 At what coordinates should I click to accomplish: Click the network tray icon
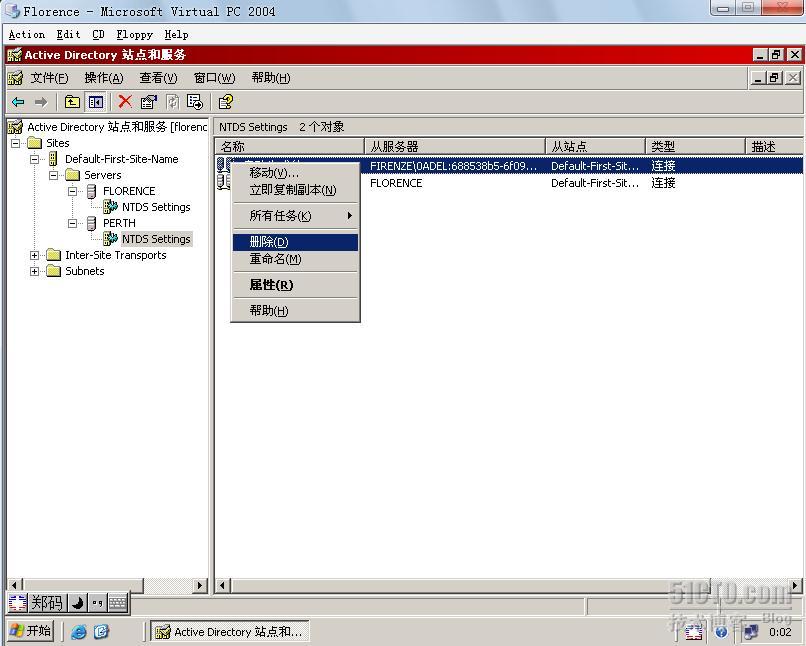pos(751,632)
